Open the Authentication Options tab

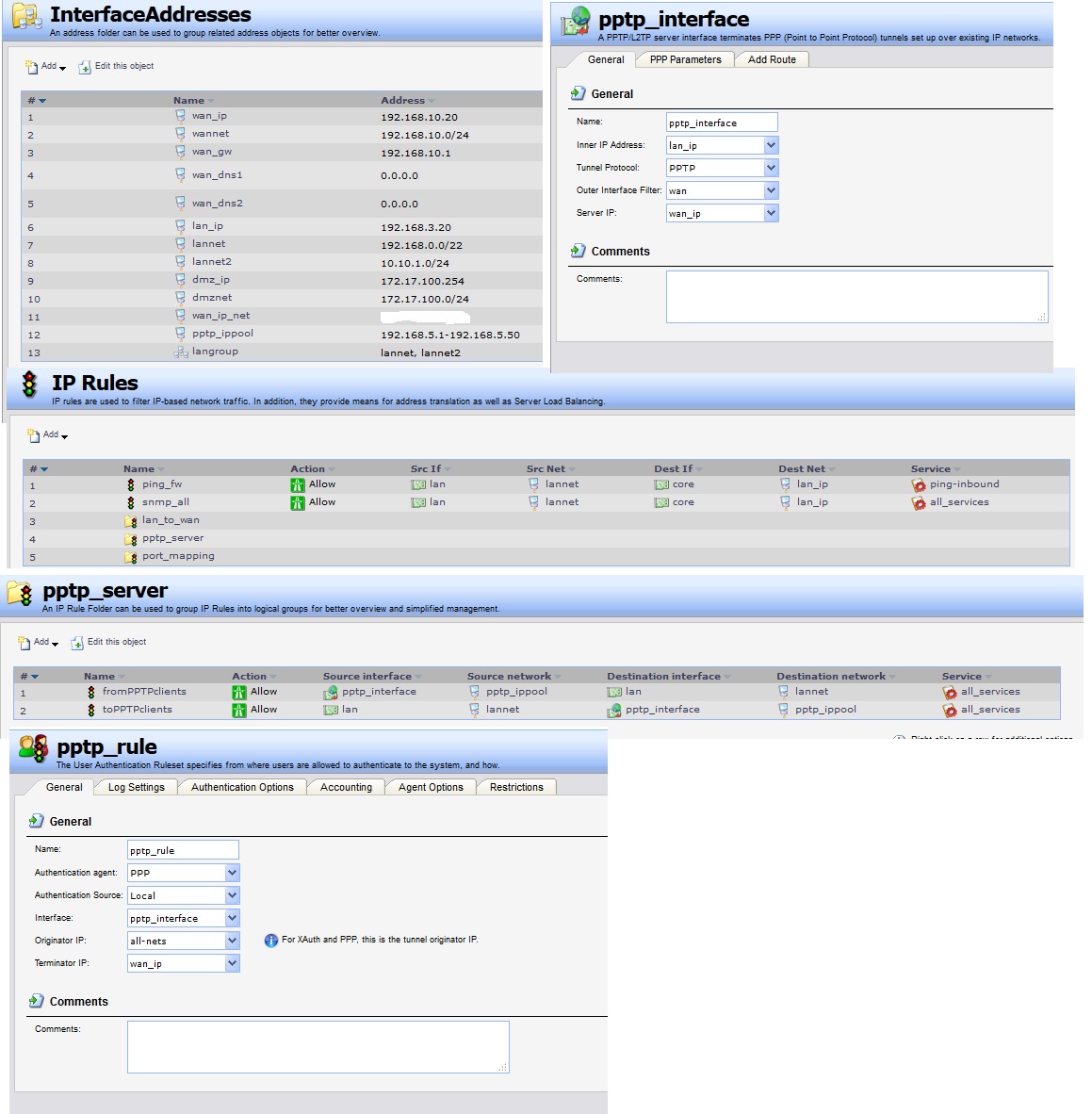(241, 787)
